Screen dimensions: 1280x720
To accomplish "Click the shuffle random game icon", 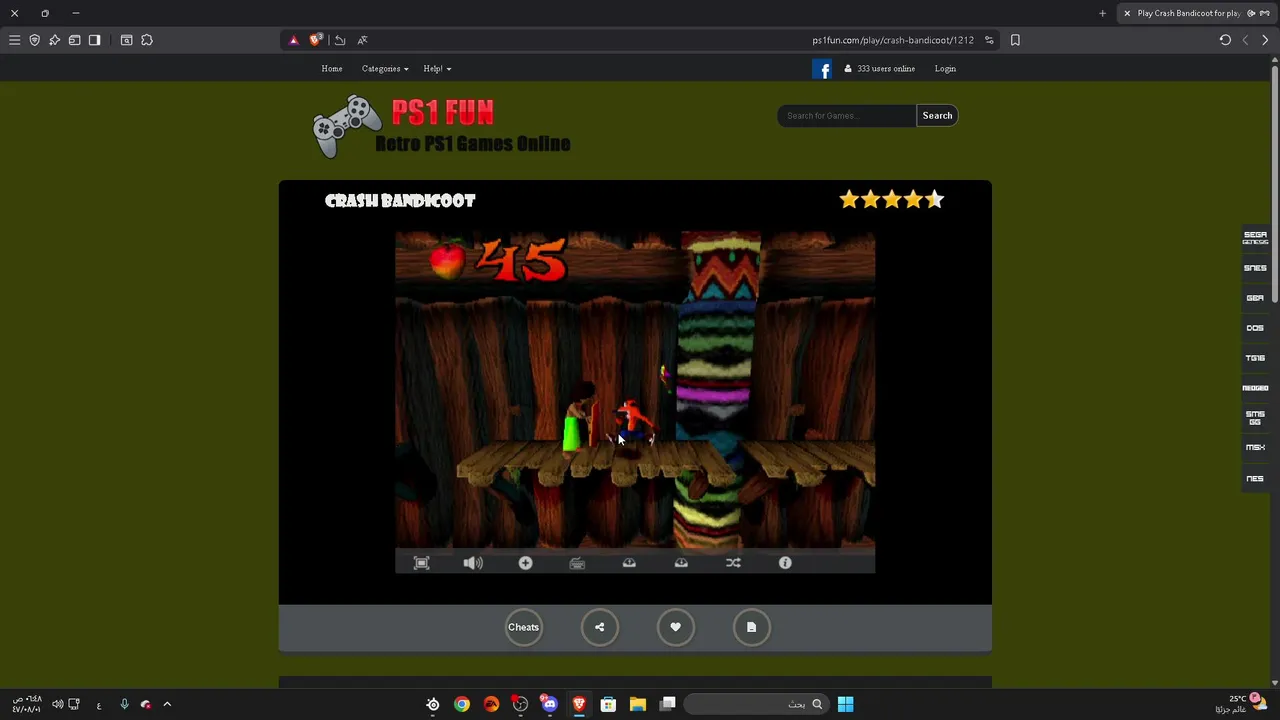I will (733, 563).
